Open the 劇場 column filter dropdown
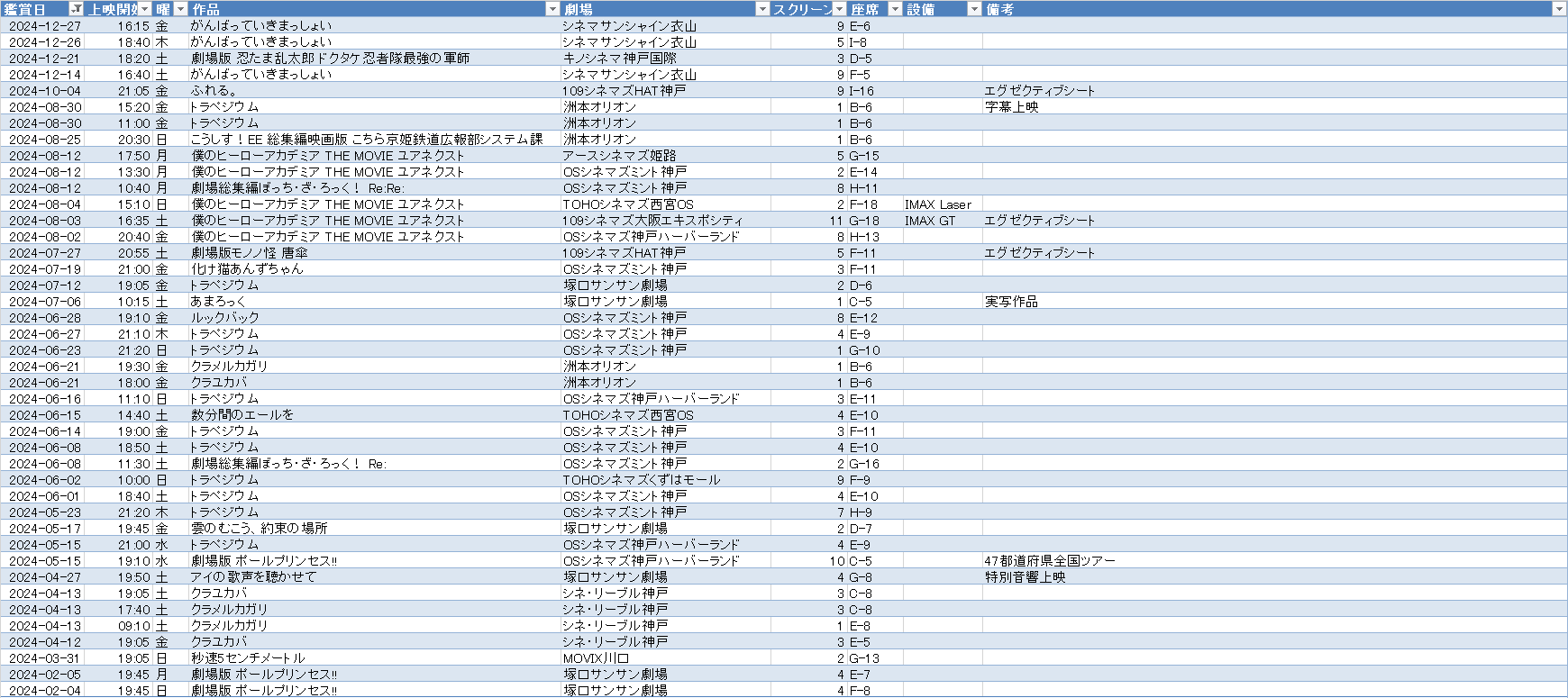 (762, 9)
